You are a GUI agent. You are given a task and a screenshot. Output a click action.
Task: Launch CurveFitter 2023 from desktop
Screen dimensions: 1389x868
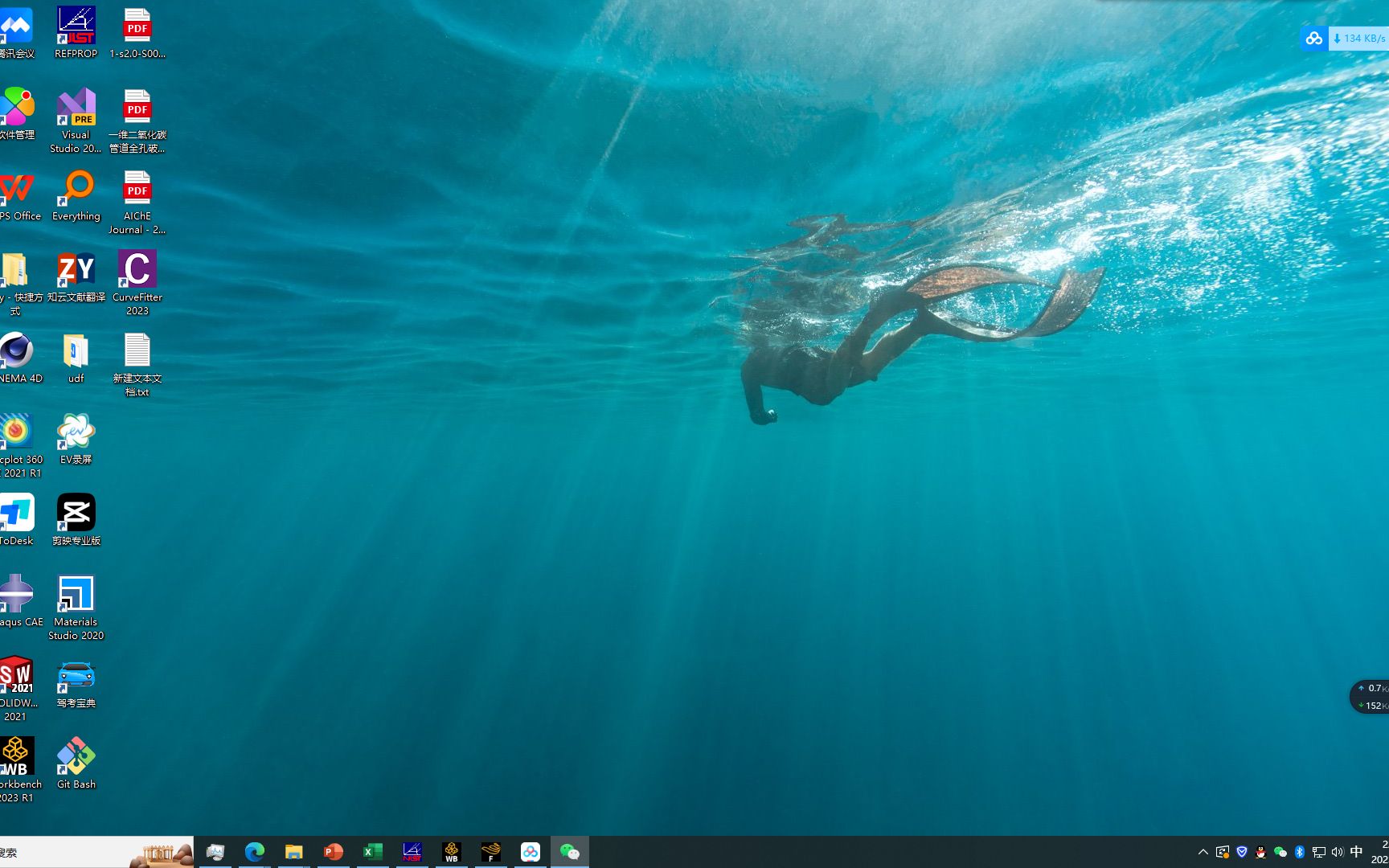tap(137, 283)
